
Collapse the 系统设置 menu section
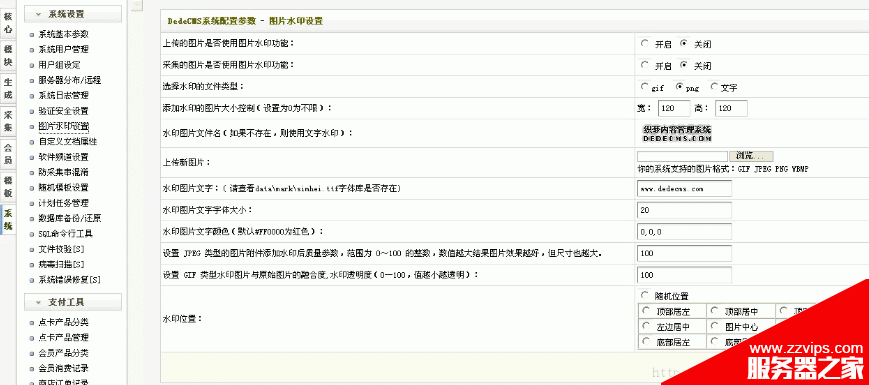(73, 14)
